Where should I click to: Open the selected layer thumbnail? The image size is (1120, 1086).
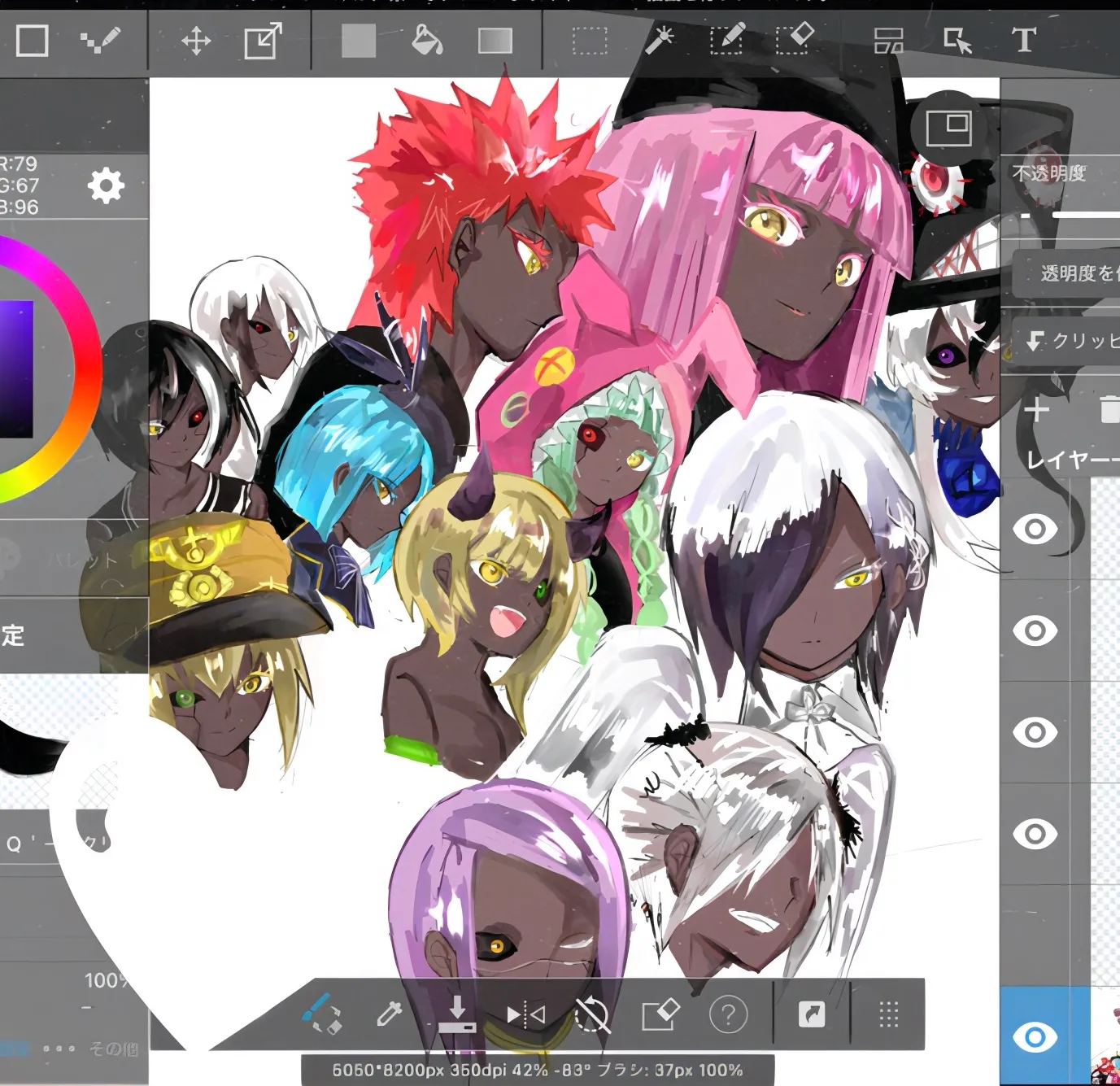pos(1105,1036)
